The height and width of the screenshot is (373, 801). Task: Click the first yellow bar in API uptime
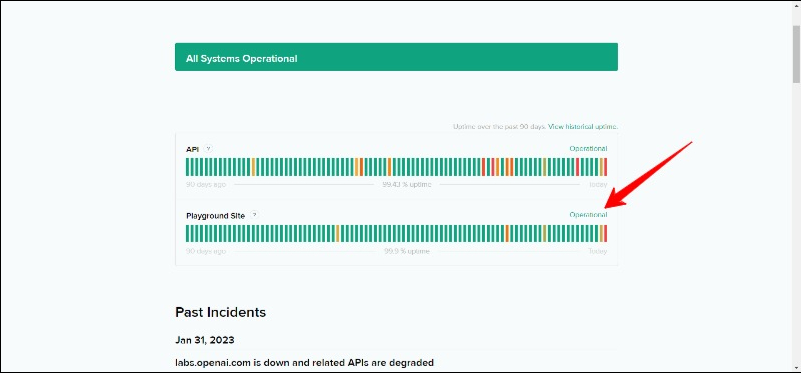[x=253, y=167]
